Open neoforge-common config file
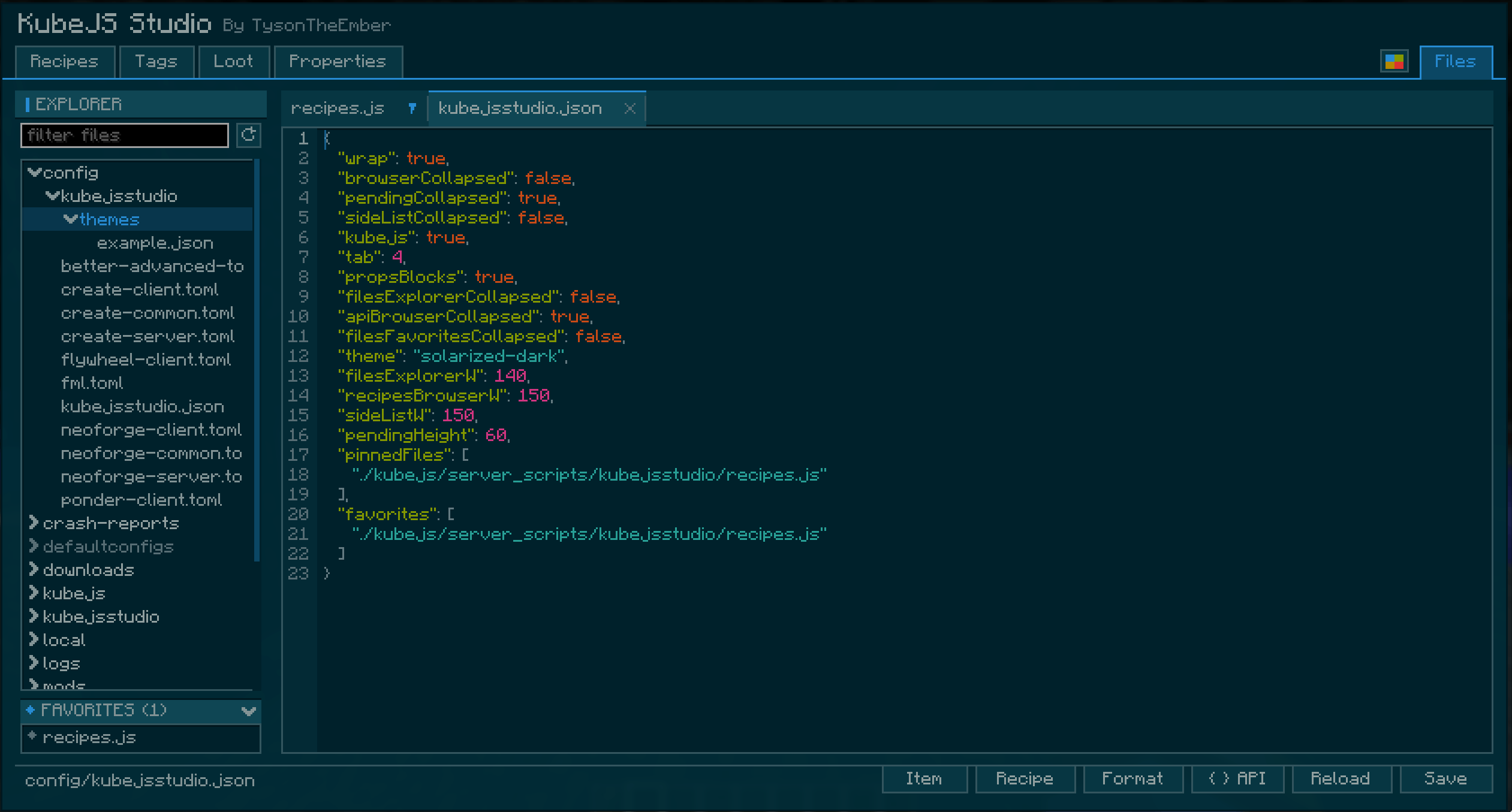This screenshot has height=812, width=1512. coord(138,453)
